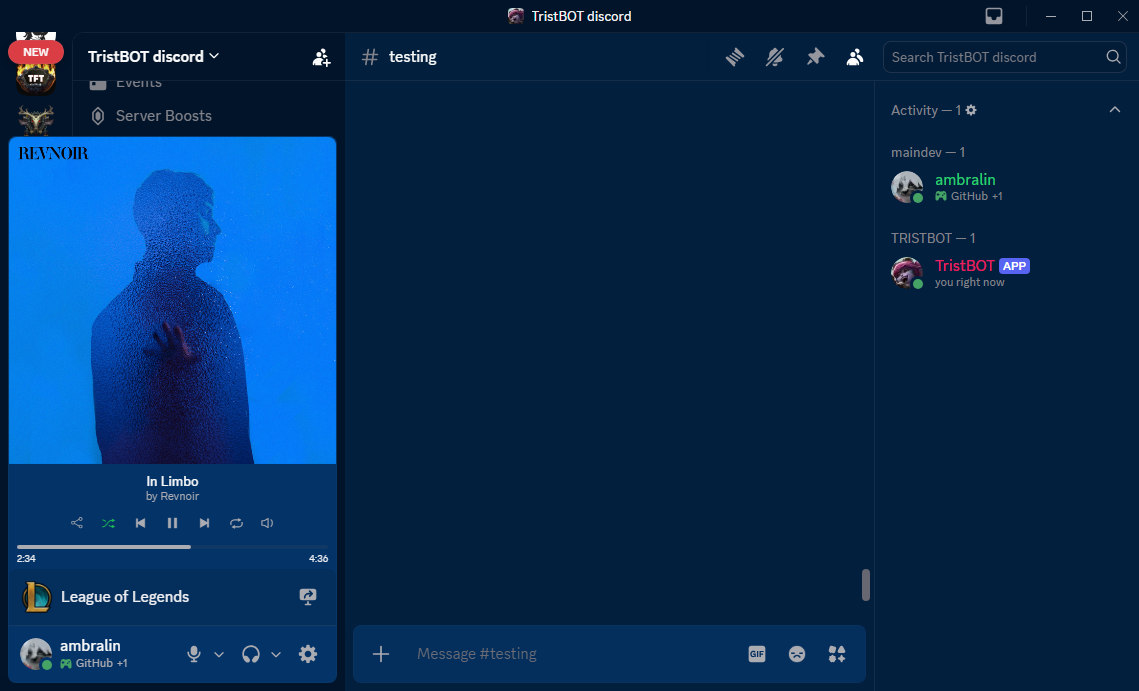Open Server Boosts
Viewport: 1139px width, 691px height.
click(x=163, y=116)
